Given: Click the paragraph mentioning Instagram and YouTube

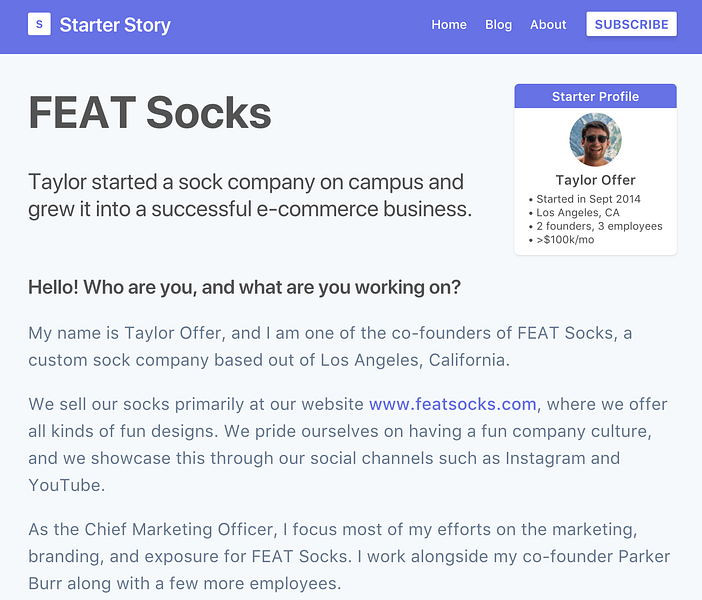Looking at the screenshot, I should [348, 445].
